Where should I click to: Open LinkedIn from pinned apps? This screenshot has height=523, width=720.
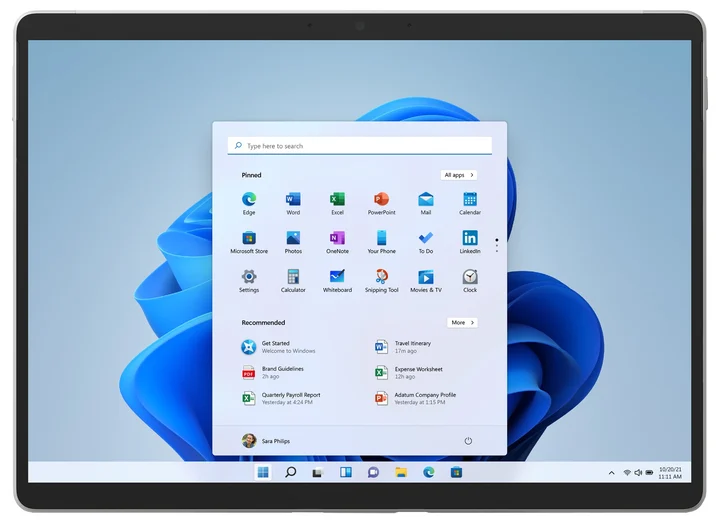(x=470, y=239)
